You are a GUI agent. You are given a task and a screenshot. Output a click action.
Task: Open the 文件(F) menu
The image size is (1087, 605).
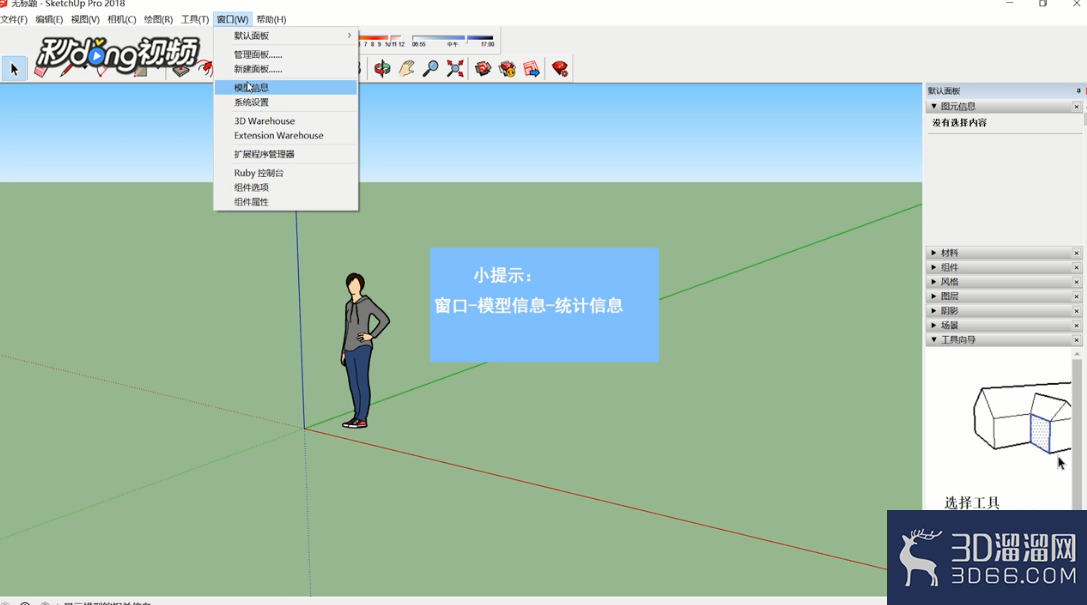coord(14,19)
